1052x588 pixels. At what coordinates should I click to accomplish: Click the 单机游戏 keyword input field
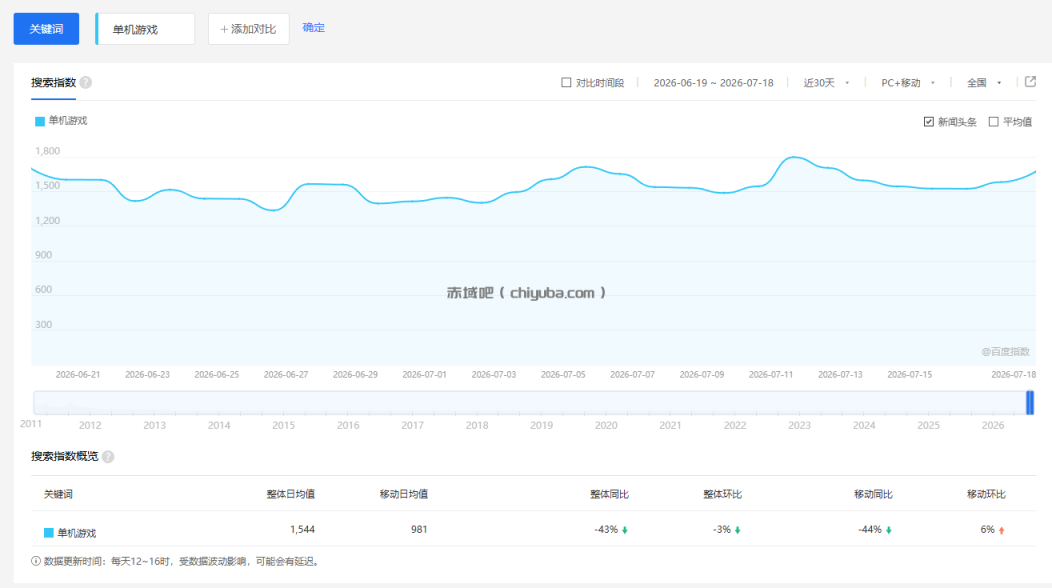(x=146, y=29)
